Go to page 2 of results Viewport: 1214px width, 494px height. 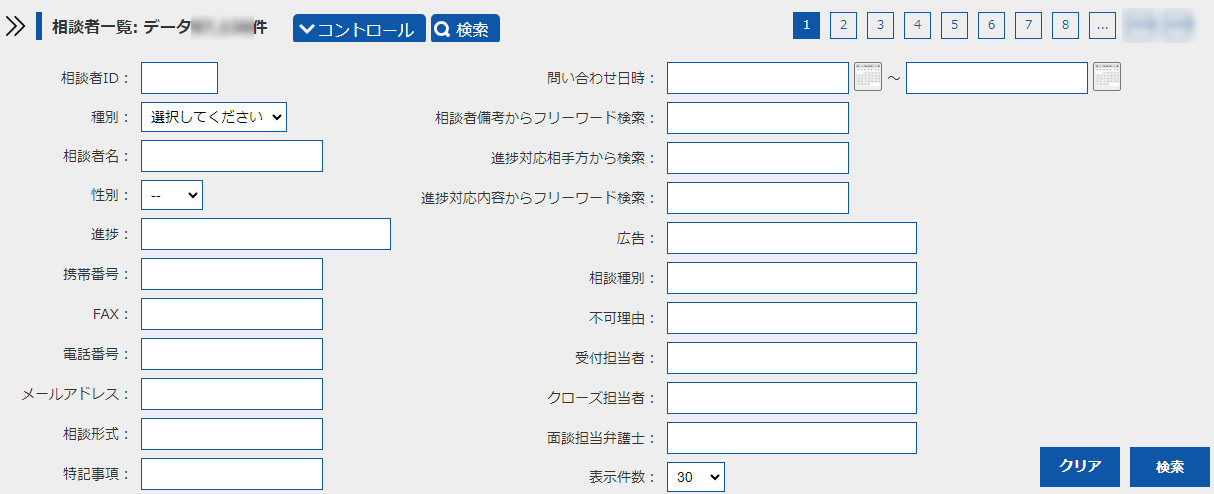[843, 26]
